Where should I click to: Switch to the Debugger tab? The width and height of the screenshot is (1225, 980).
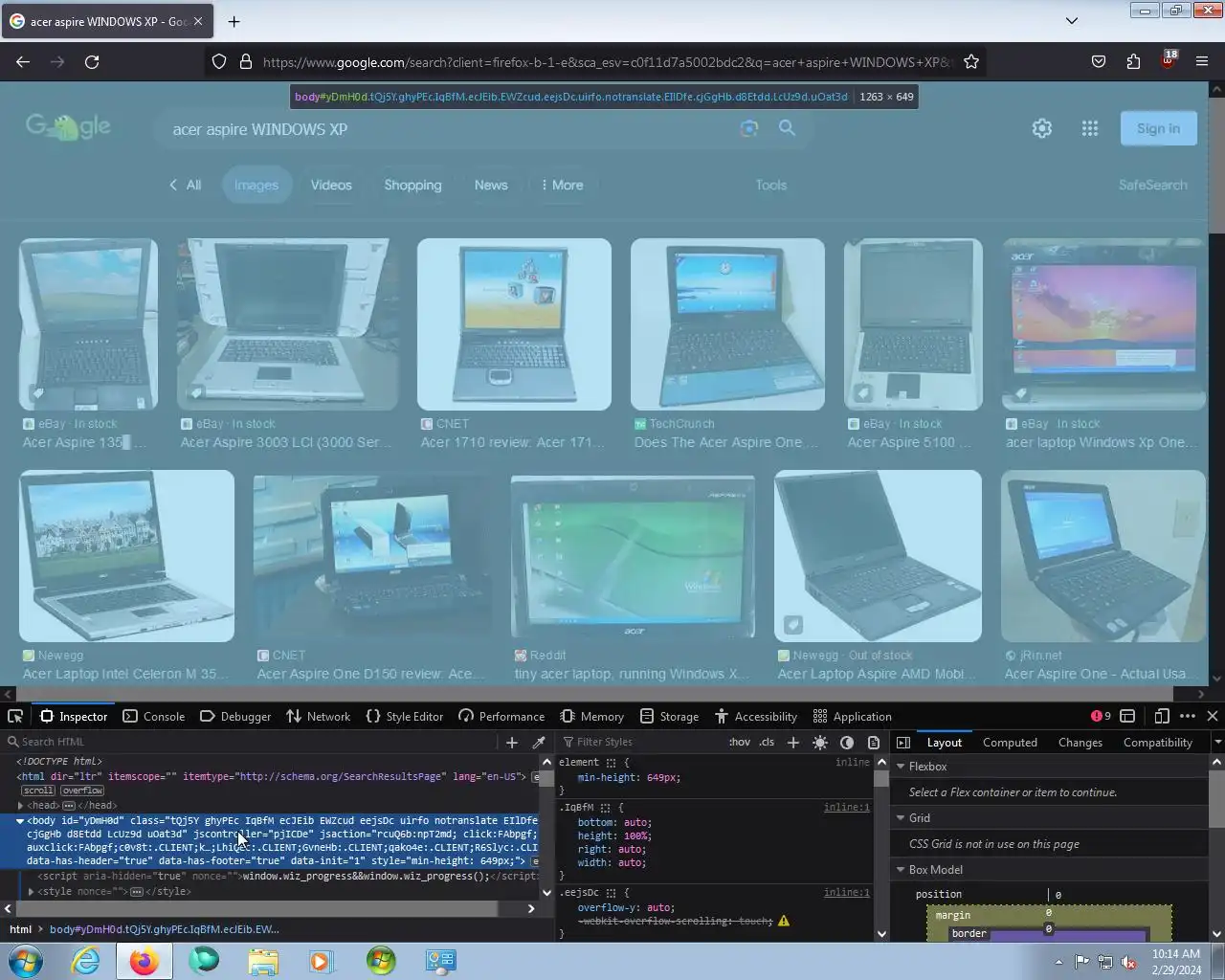click(235, 716)
